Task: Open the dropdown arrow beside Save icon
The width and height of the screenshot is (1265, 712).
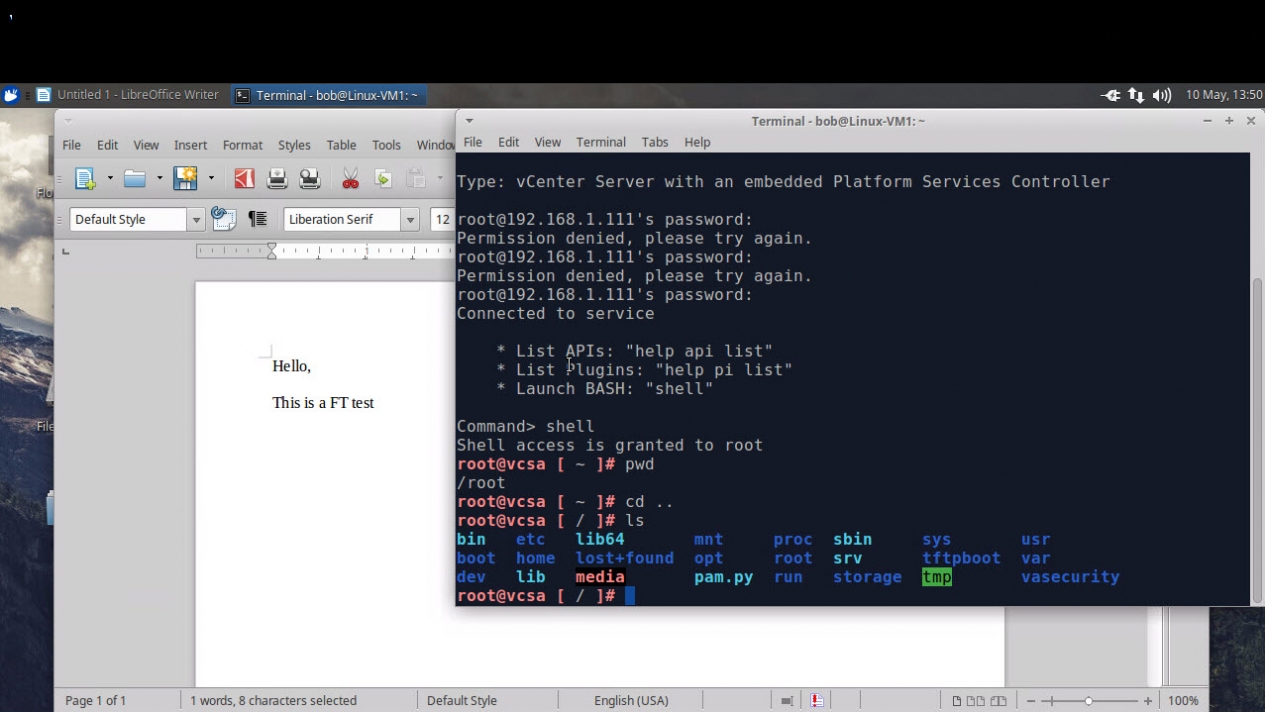Action: [x=211, y=179]
